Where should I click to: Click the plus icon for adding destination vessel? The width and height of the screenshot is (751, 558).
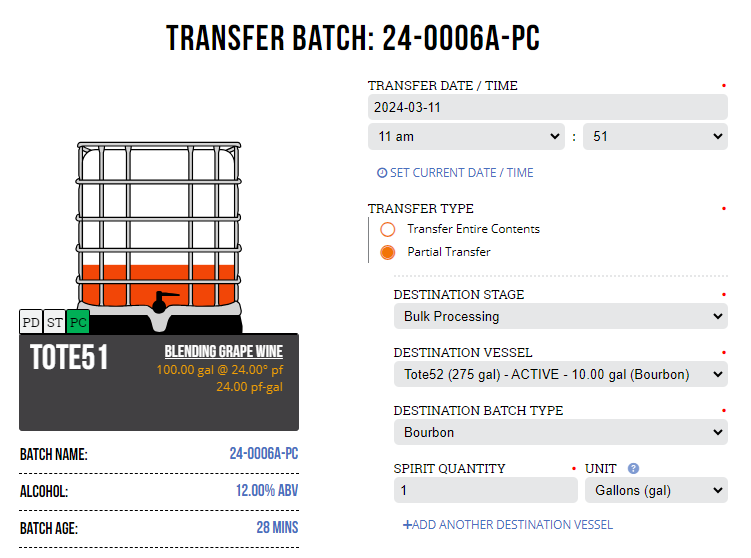point(407,525)
